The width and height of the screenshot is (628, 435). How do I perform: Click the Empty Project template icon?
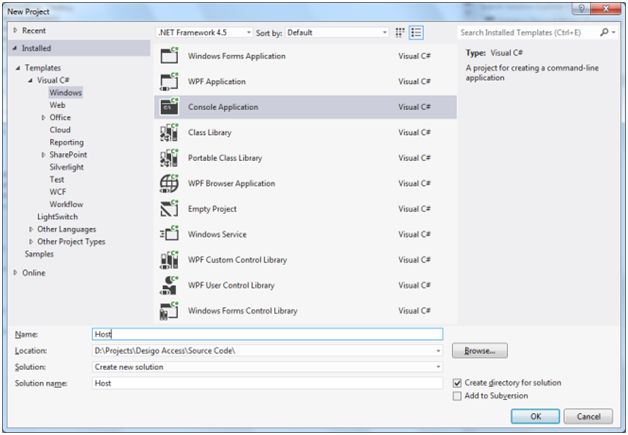click(x=169, y=209)
